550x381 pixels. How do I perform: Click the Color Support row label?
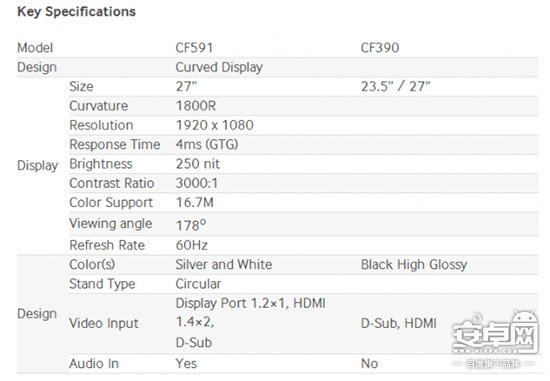111,202
